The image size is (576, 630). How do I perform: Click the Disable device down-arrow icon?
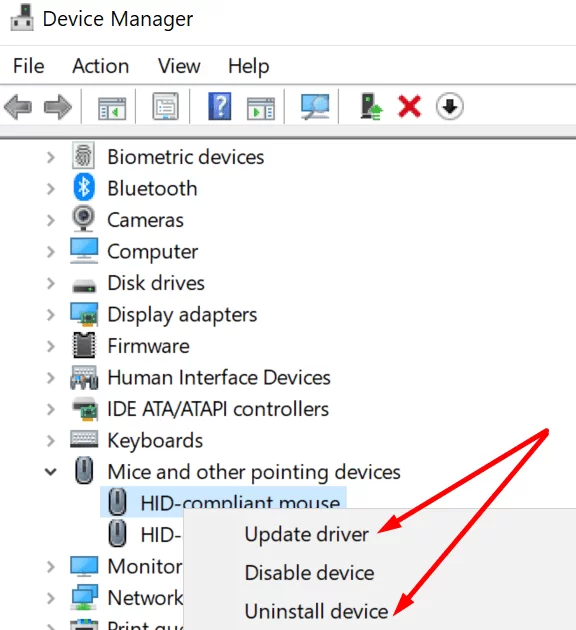click(449, 106)
